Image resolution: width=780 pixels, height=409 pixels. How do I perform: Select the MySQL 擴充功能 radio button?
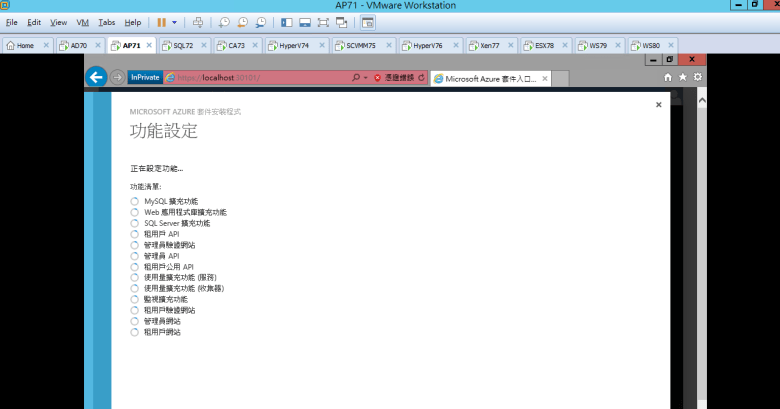tap(134, 201)
